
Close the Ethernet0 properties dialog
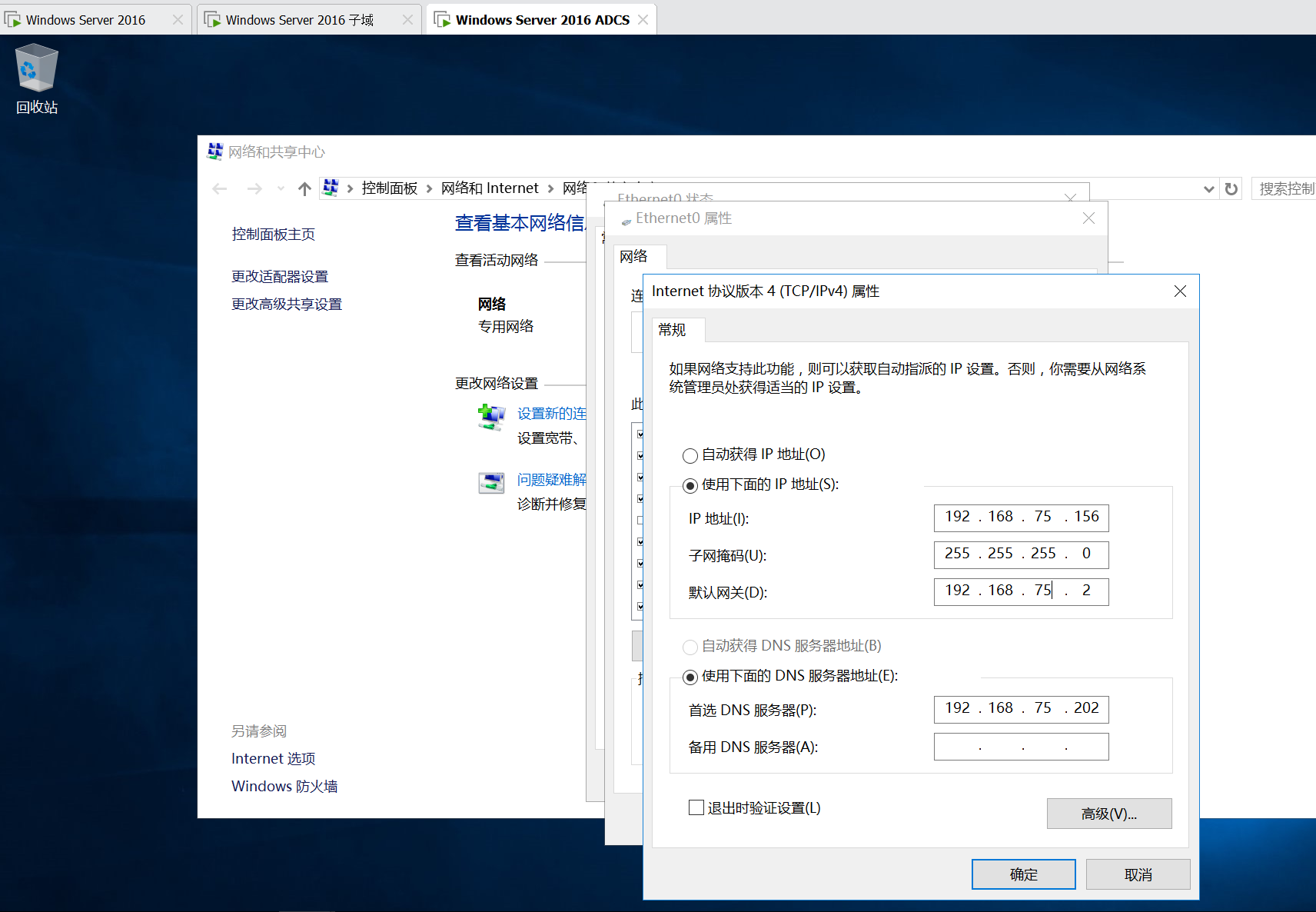tap(1088, 218)
